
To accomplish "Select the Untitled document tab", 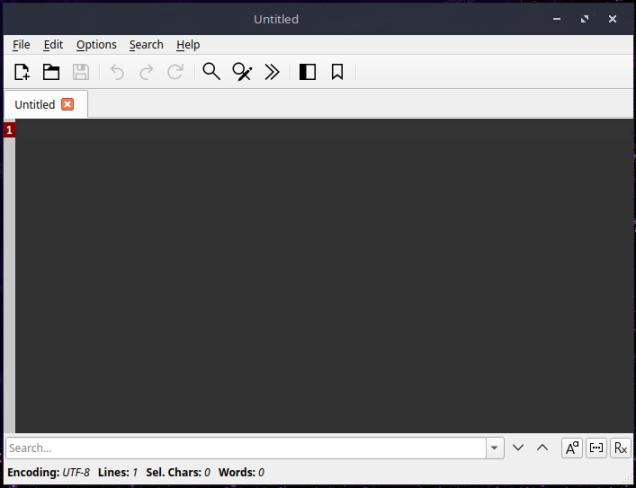I will click(45, 104).
